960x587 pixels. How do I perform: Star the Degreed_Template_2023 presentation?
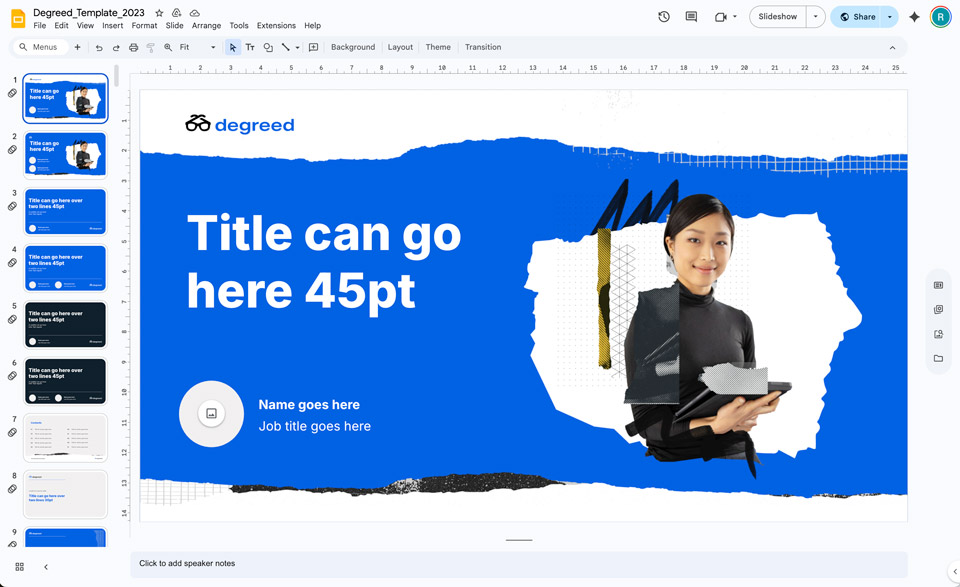(158, 13)
